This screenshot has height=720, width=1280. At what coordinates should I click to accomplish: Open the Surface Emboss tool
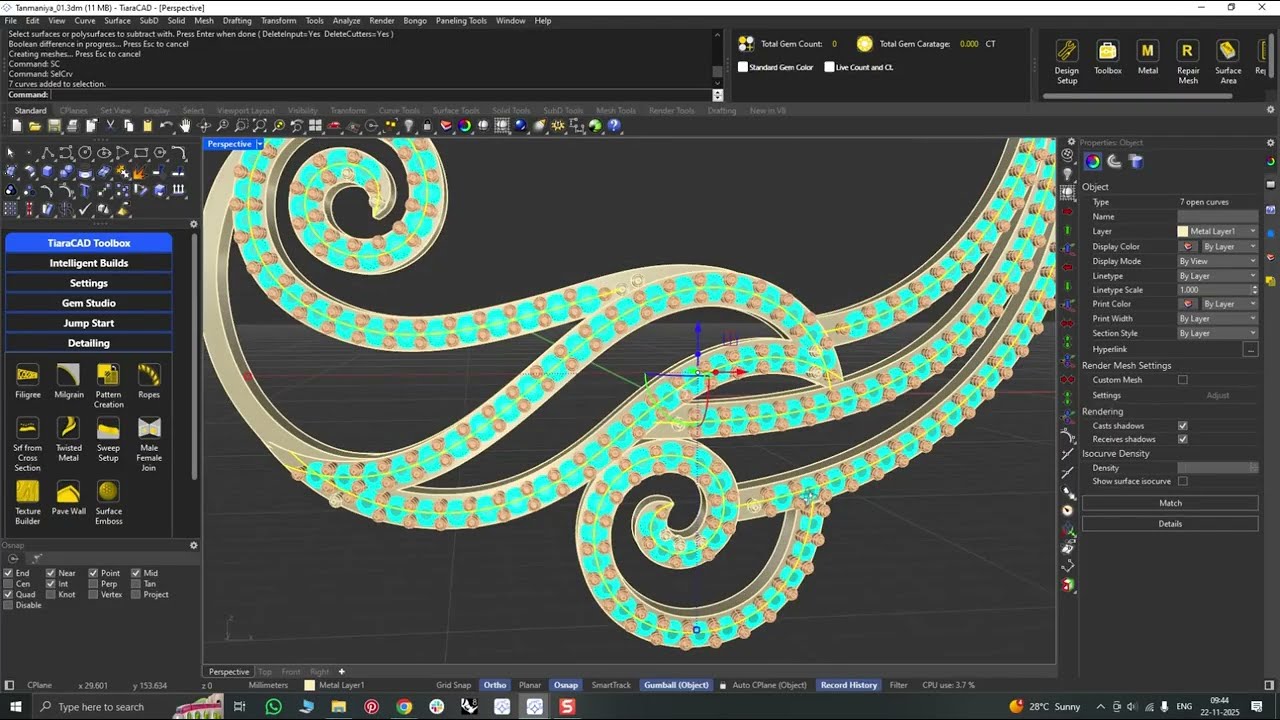108,503
